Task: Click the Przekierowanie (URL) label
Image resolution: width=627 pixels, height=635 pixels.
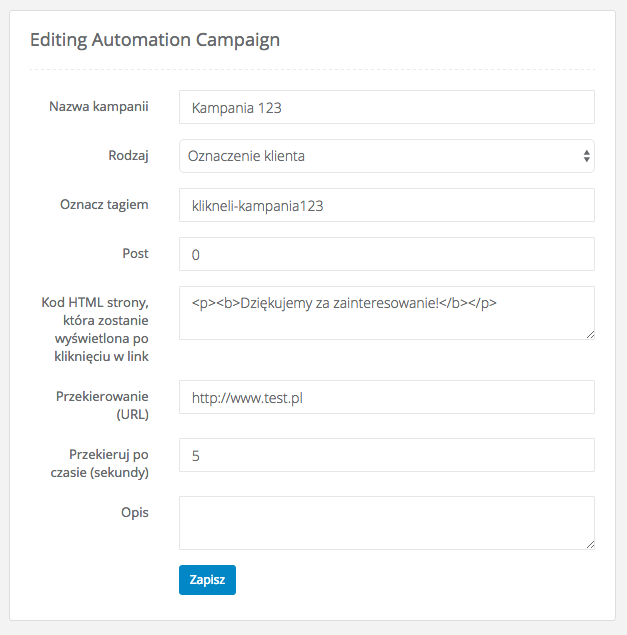Action: [102, 405]
